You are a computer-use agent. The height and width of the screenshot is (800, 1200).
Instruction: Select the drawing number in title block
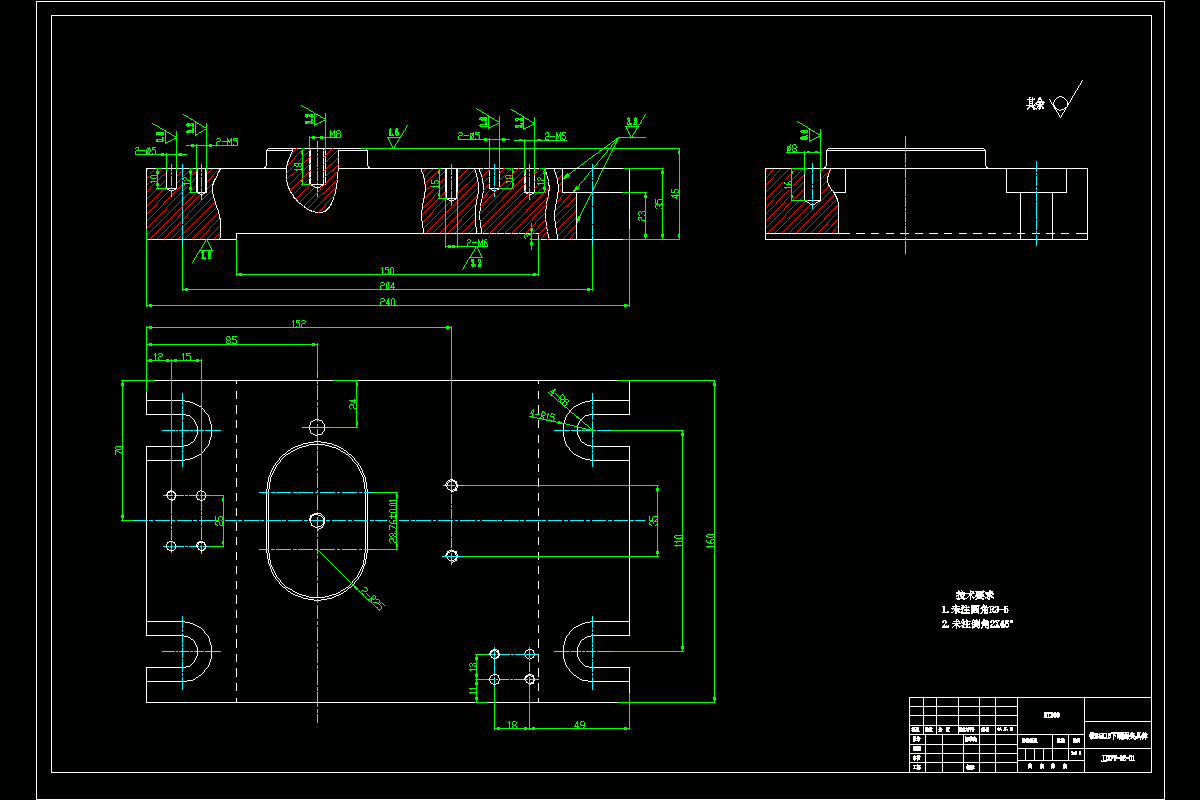coord(1118,758)
